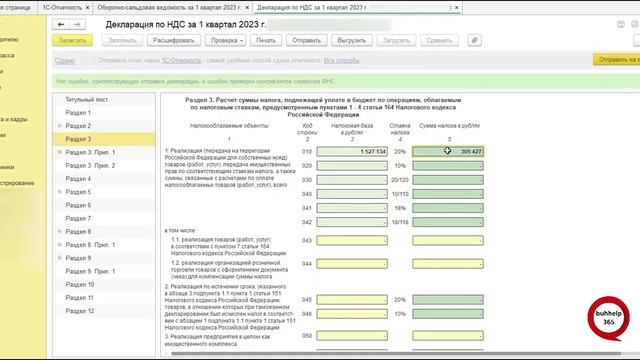Viewport: 640px width, 360px height.
Task: Click the Печать button
Action: [266, 40]
